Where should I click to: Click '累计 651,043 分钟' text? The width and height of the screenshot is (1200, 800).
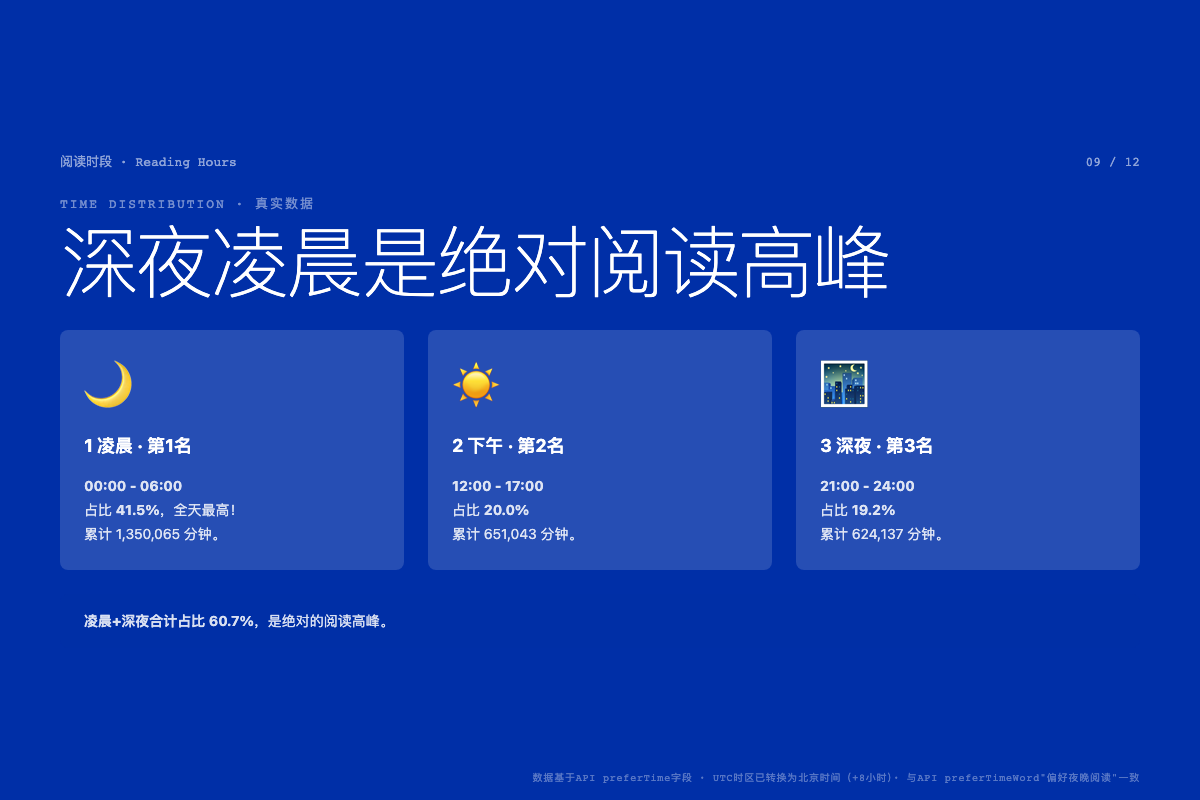[515, 534]
